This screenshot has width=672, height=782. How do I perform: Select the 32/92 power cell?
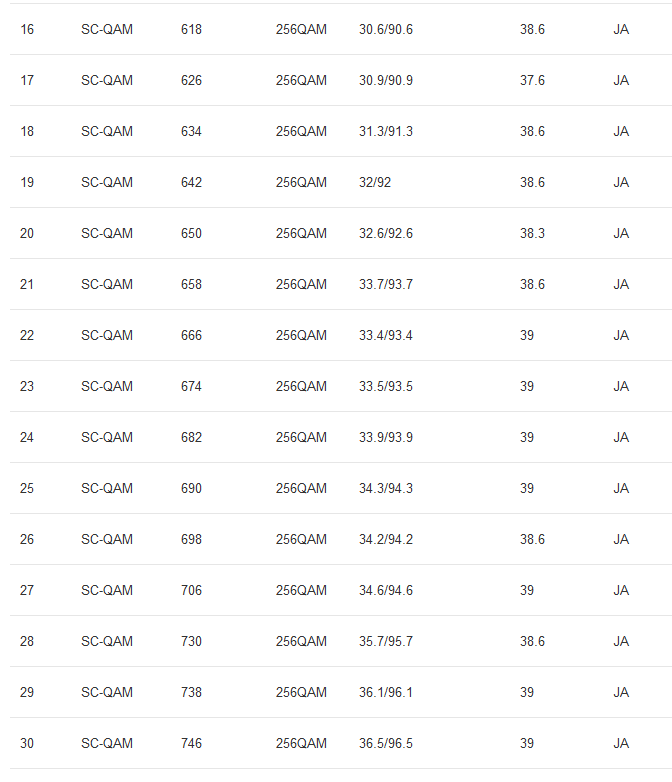(x=376, y=183)
